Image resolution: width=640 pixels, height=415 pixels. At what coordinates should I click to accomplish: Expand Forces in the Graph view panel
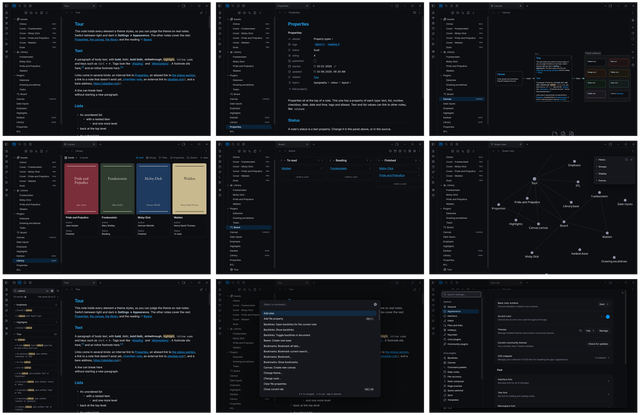point(602,180)
